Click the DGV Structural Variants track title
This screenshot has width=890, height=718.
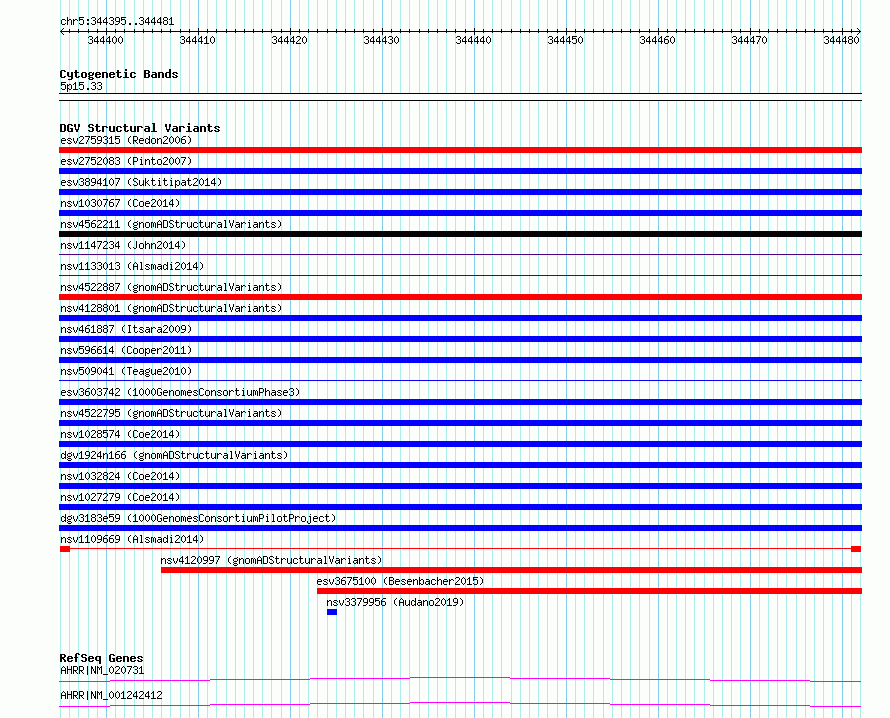140,128
